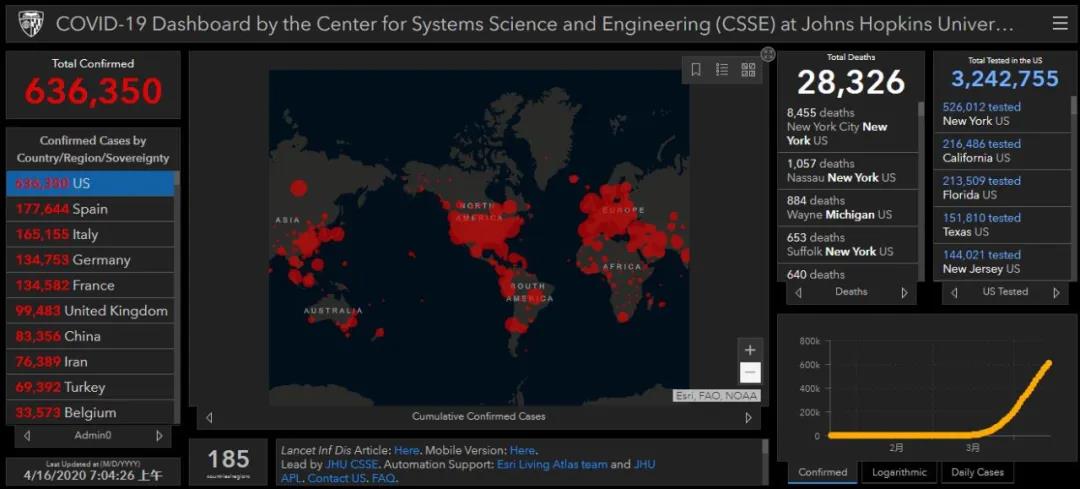Click left arrow beside US Tested
This screenshot has width=1080, height=489.
(953, 293)
